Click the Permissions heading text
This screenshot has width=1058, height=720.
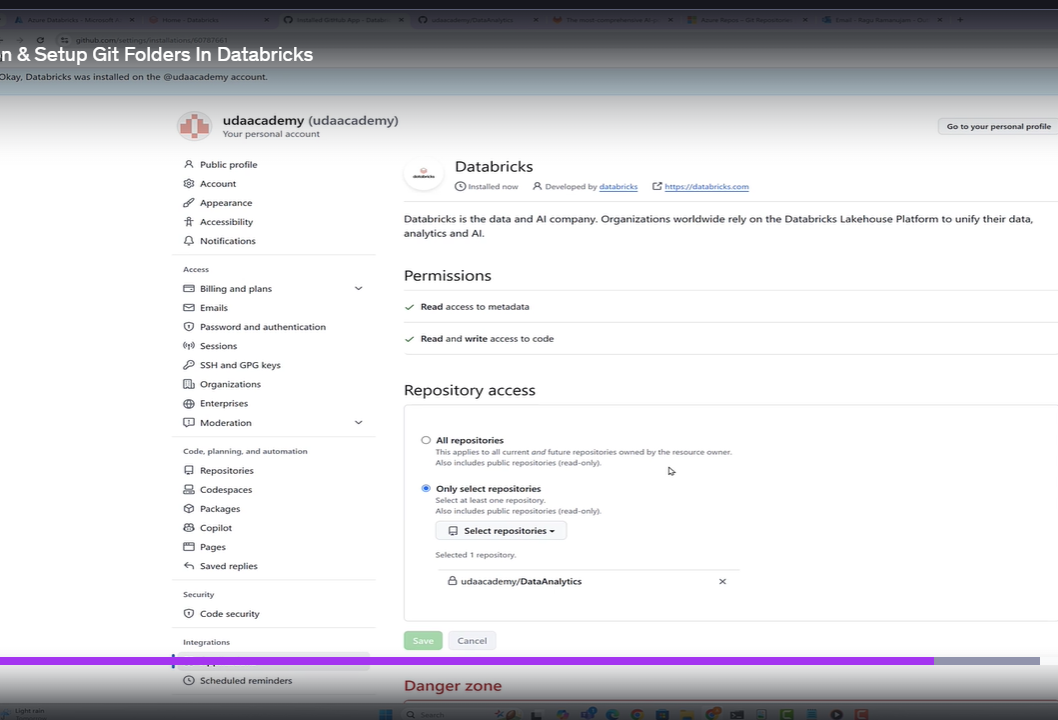(447, 276)
